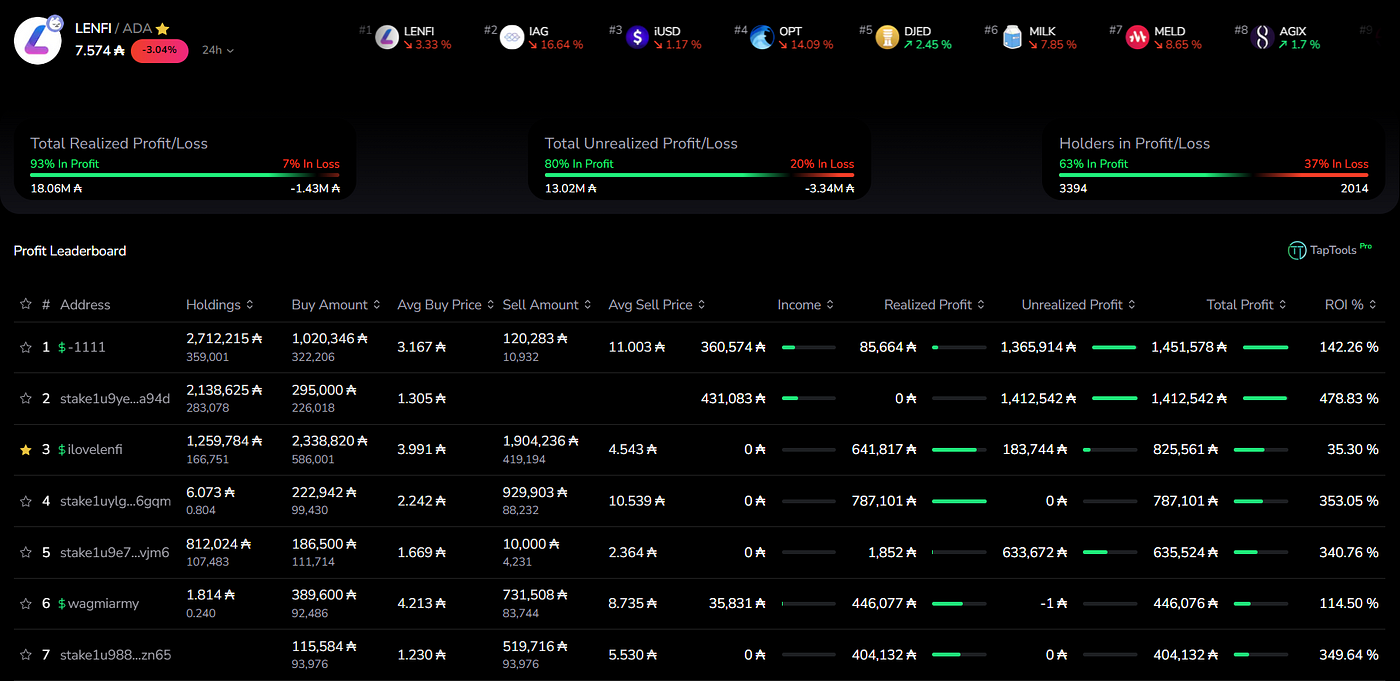Click the LENFI token price 7.574

pyautogui.click(x=100, y=50)
